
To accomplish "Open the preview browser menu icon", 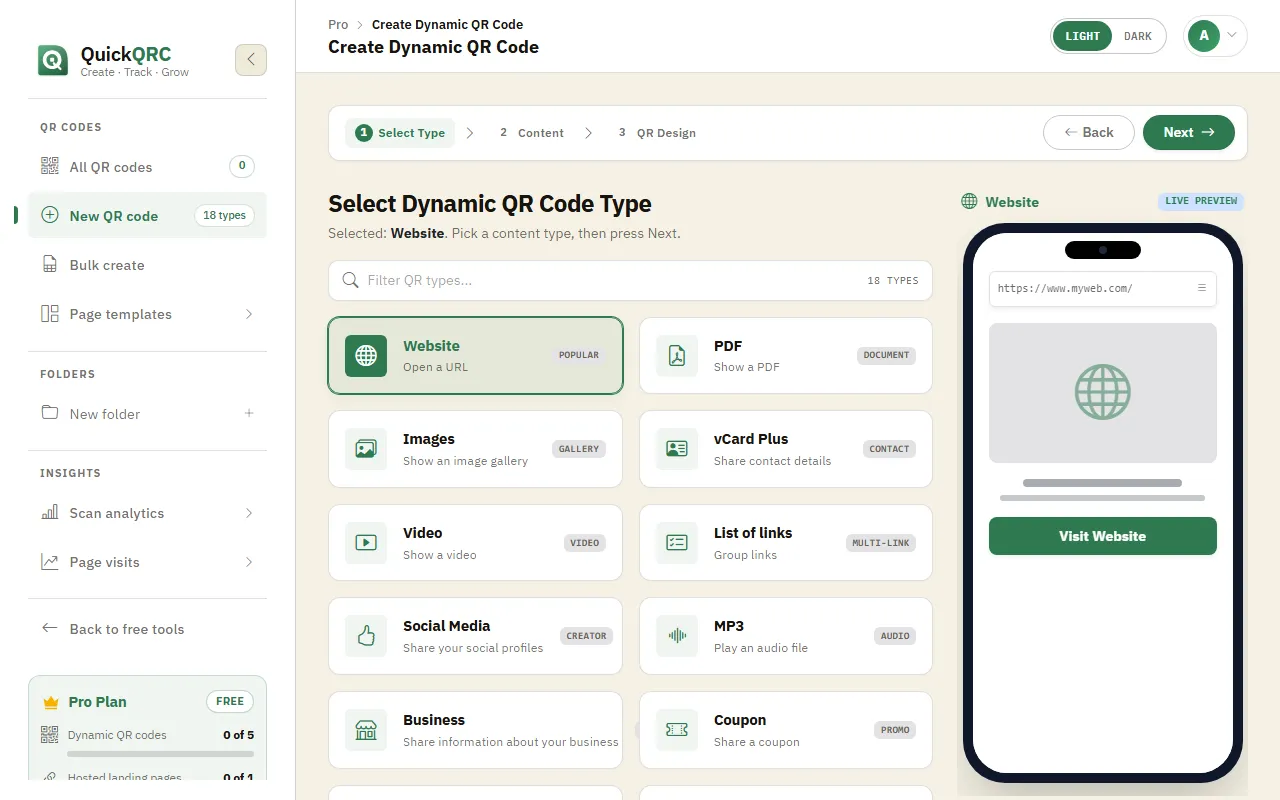I will [x=1202, y=288].
